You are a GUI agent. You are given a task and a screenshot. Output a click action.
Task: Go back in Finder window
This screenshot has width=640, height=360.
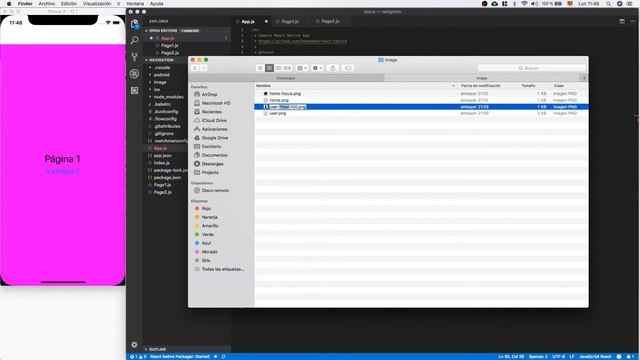195,68
